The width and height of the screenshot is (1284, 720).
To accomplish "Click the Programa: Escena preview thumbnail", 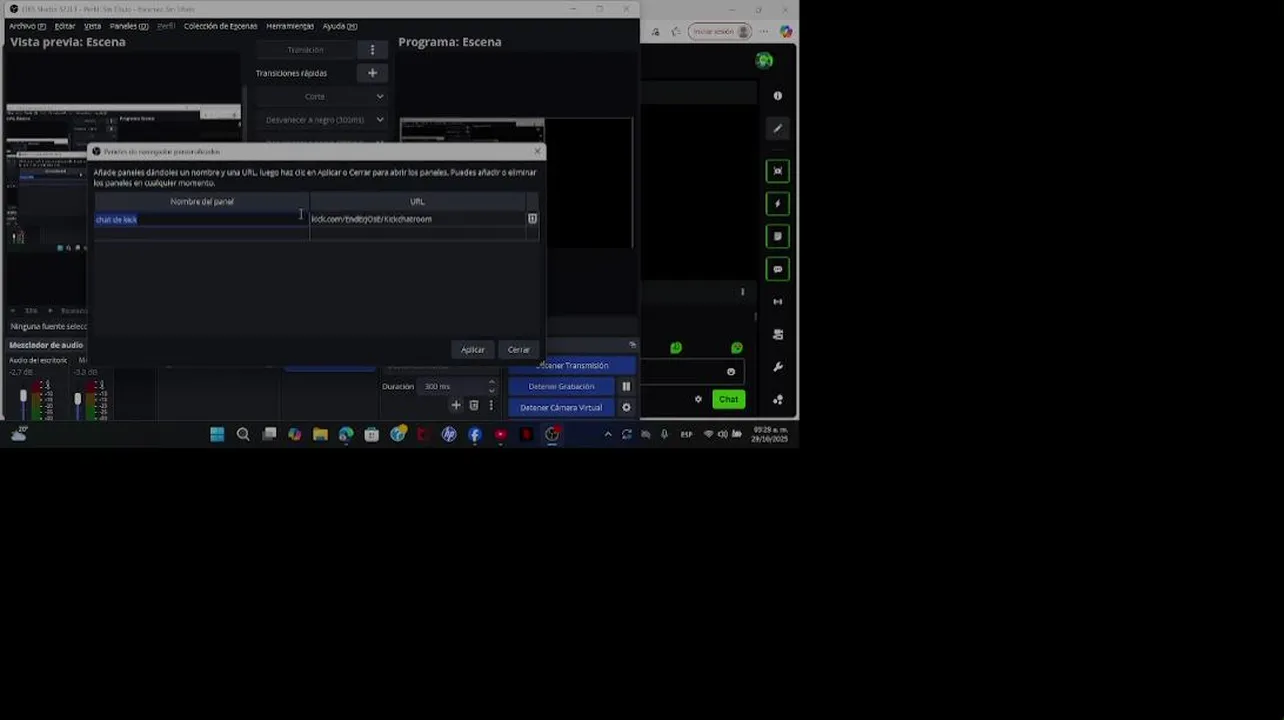I will point(516,183).
